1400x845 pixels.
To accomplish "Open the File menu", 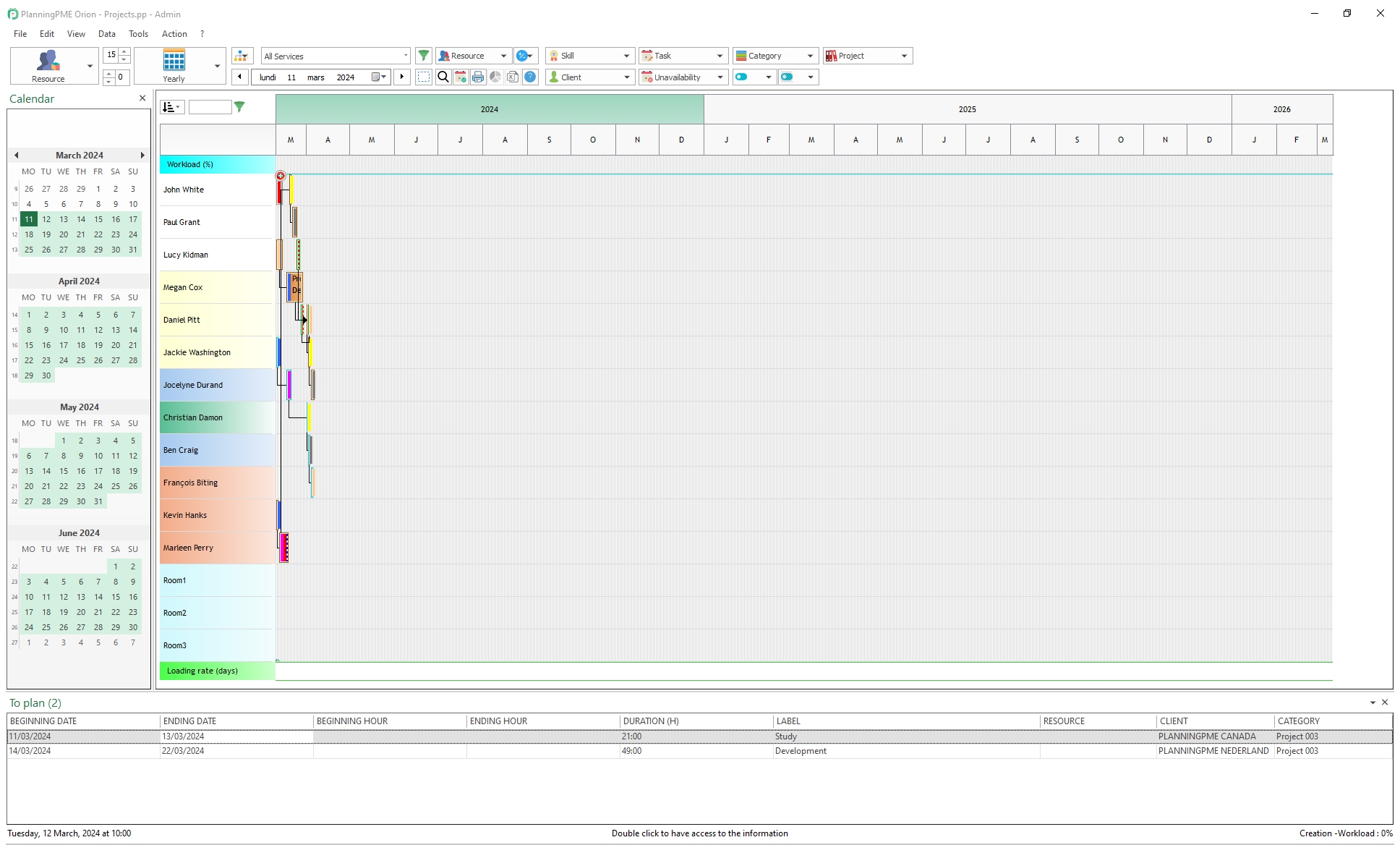I will coord(20,34).
